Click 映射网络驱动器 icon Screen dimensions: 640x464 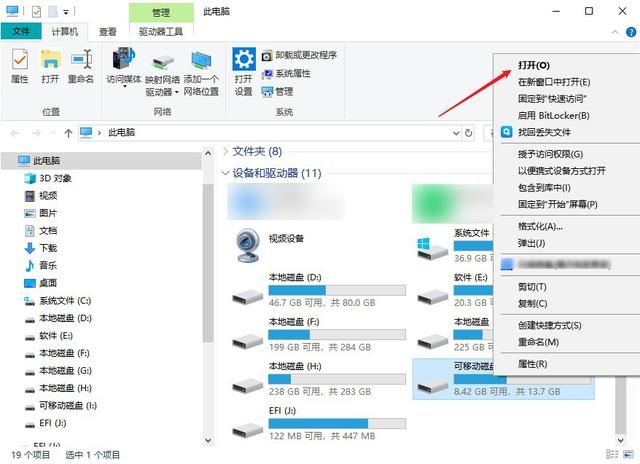pyautogui.click(x=162, y=62)
